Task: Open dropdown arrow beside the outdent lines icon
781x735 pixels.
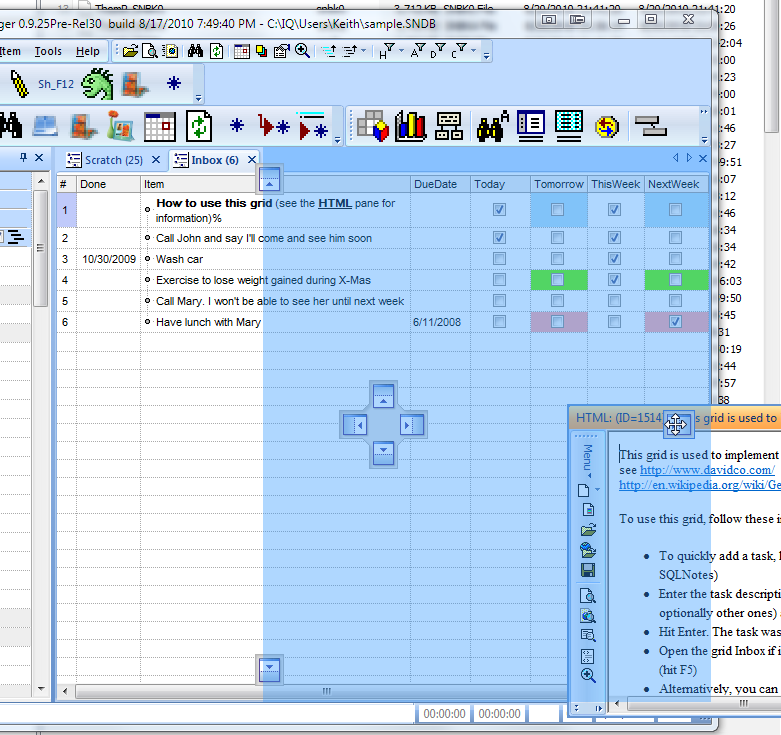Action: (363, 50)
